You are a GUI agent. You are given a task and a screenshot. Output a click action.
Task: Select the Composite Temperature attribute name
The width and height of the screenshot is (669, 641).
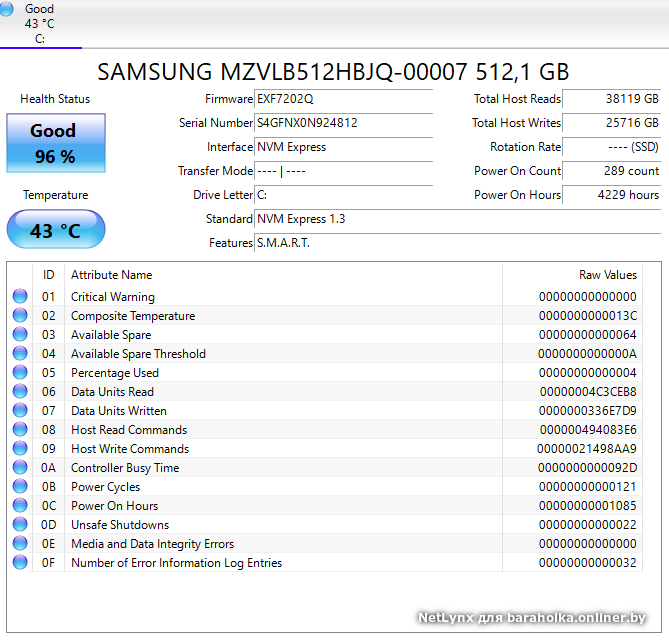(x=133, y=316)
